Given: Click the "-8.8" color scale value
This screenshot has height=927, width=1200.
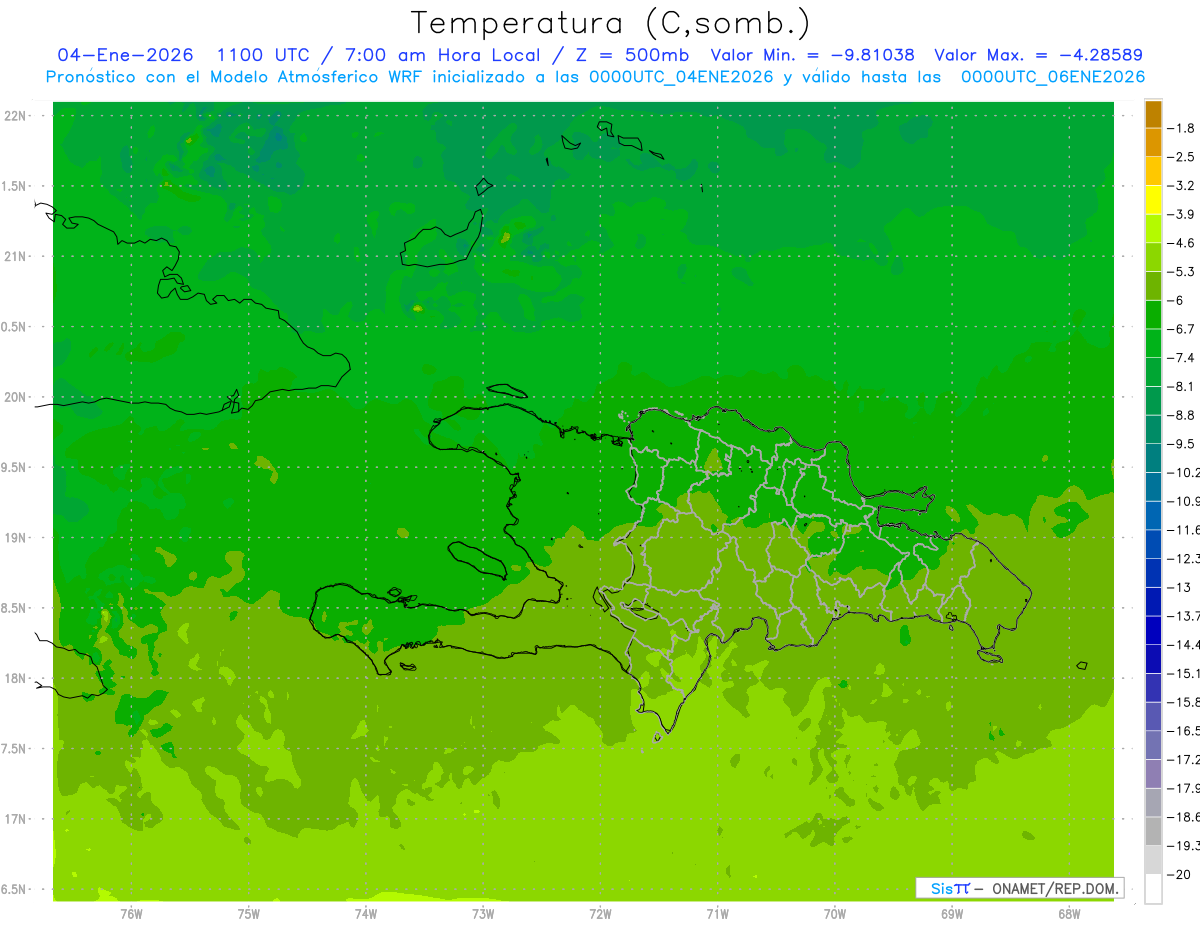Looking at the screenshot, I should (1183, 415).
